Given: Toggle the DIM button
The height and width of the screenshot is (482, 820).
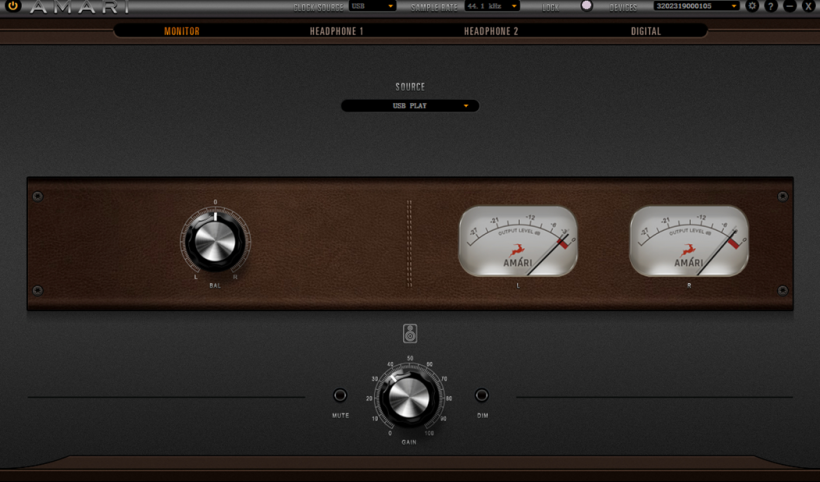Looking at the screenshot, I should tap(482, 395).
